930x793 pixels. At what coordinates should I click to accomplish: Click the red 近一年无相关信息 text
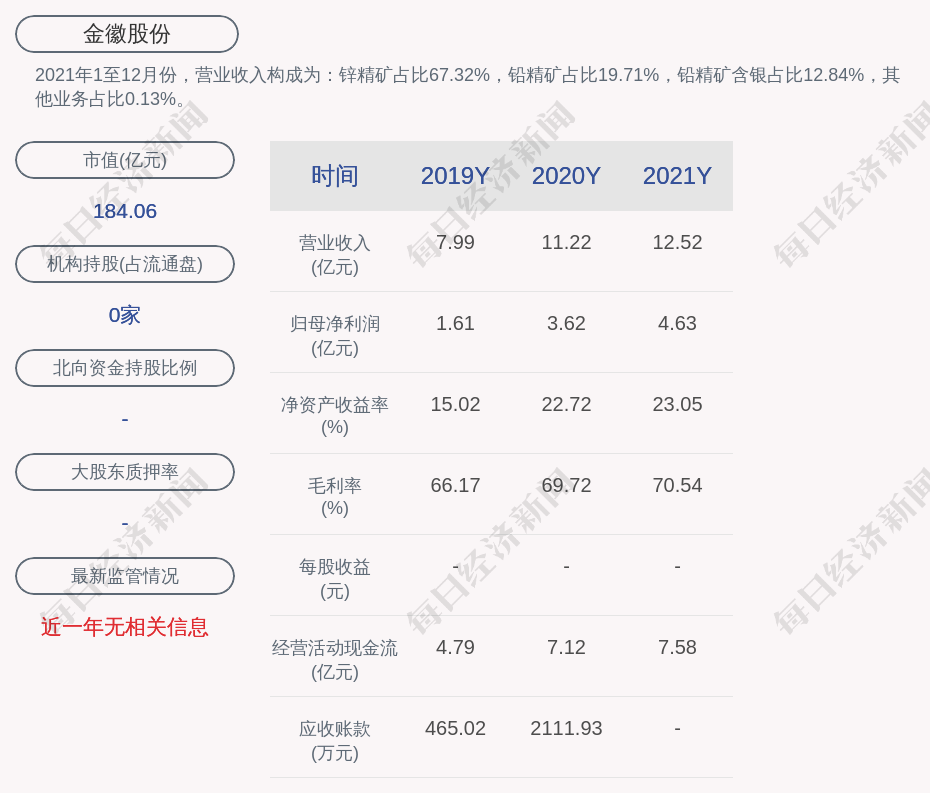tap(125, 627)
